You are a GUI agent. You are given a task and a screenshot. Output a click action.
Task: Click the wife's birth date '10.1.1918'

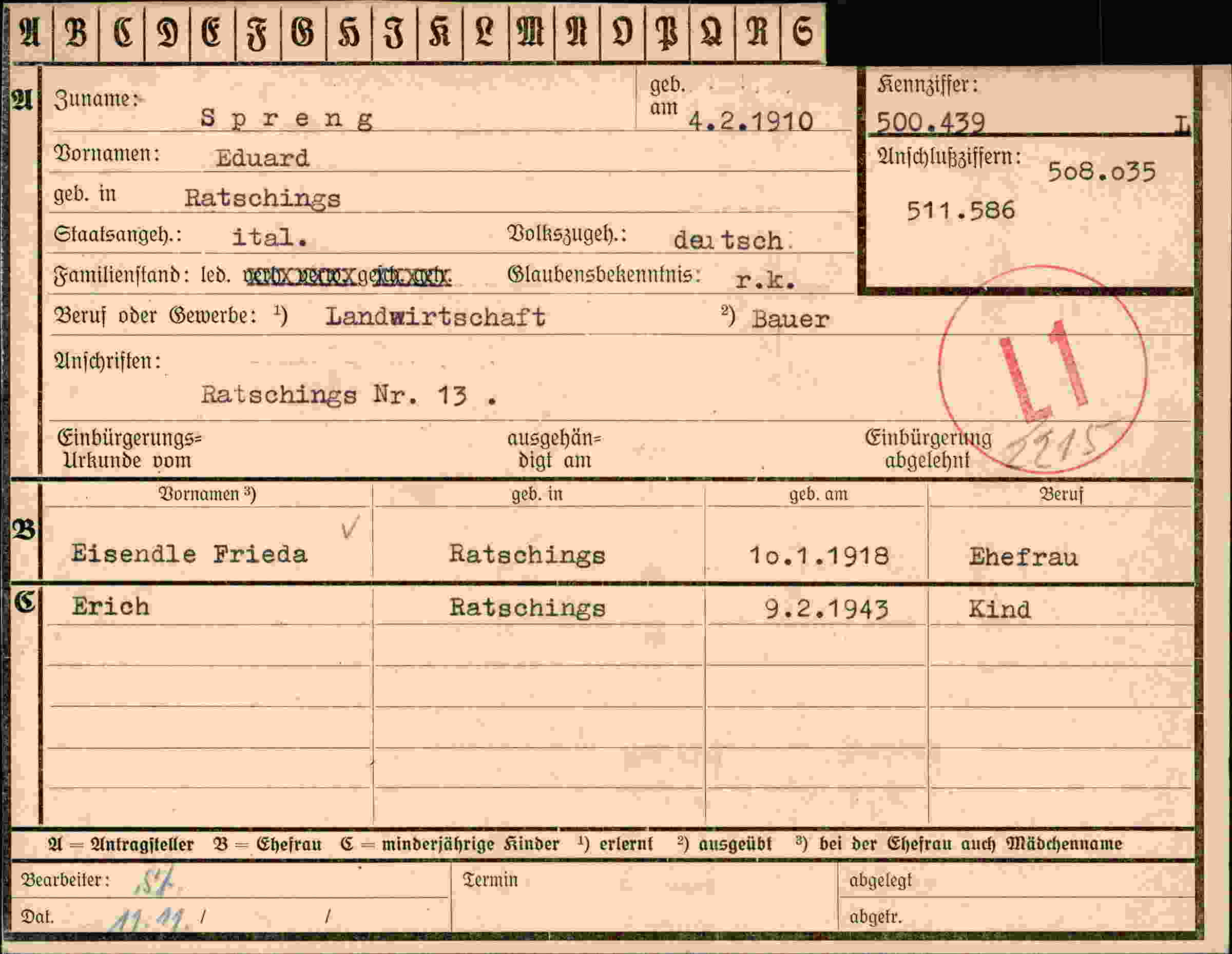pyautogui.click(x=819, y=556)
